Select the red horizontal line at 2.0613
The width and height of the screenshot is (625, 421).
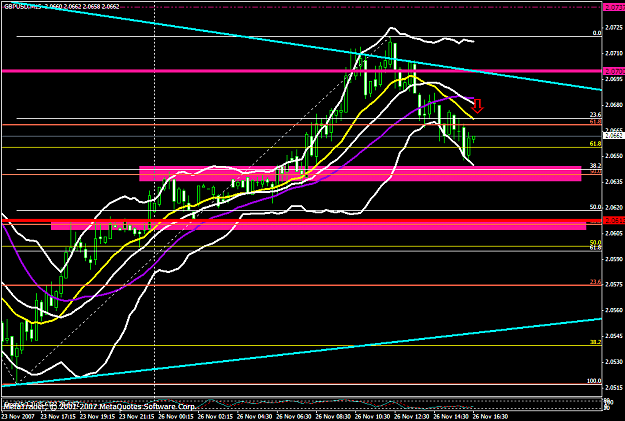tap(302, 220)
